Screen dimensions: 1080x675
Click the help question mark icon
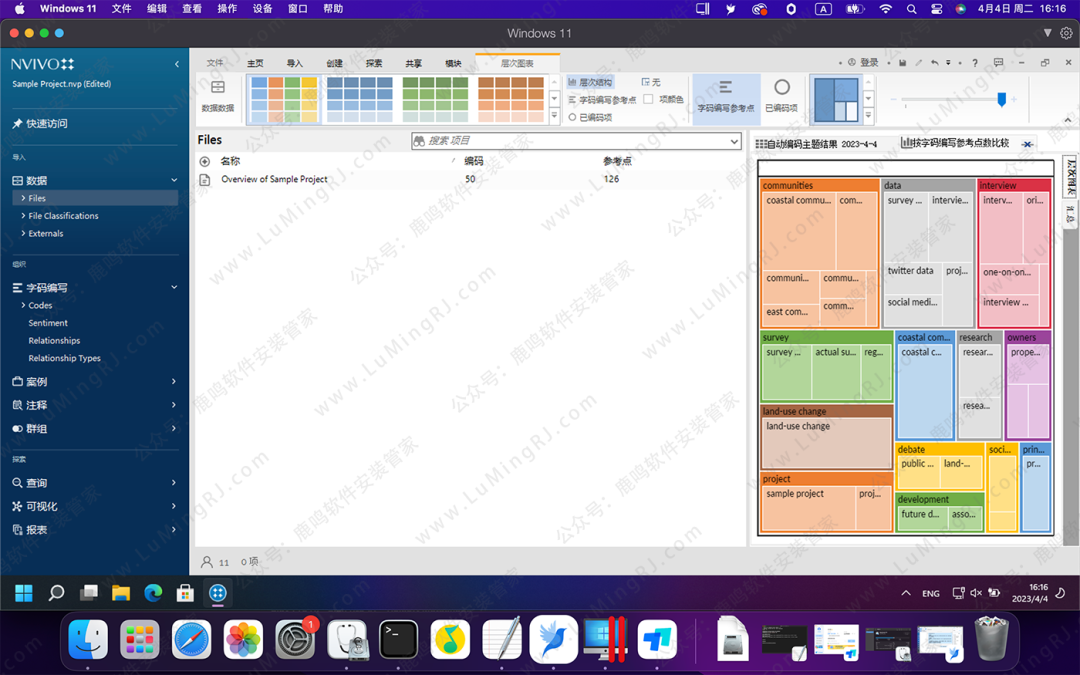pyautogui.click(x=975, y=63)
